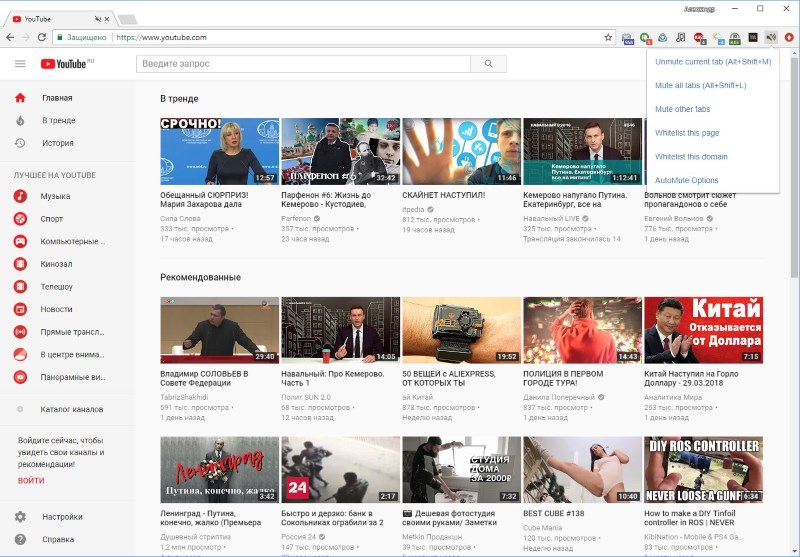Click the YouTube logo
Image resolution: width=800 pixels, height=557 pixels.
pos(66,64)
